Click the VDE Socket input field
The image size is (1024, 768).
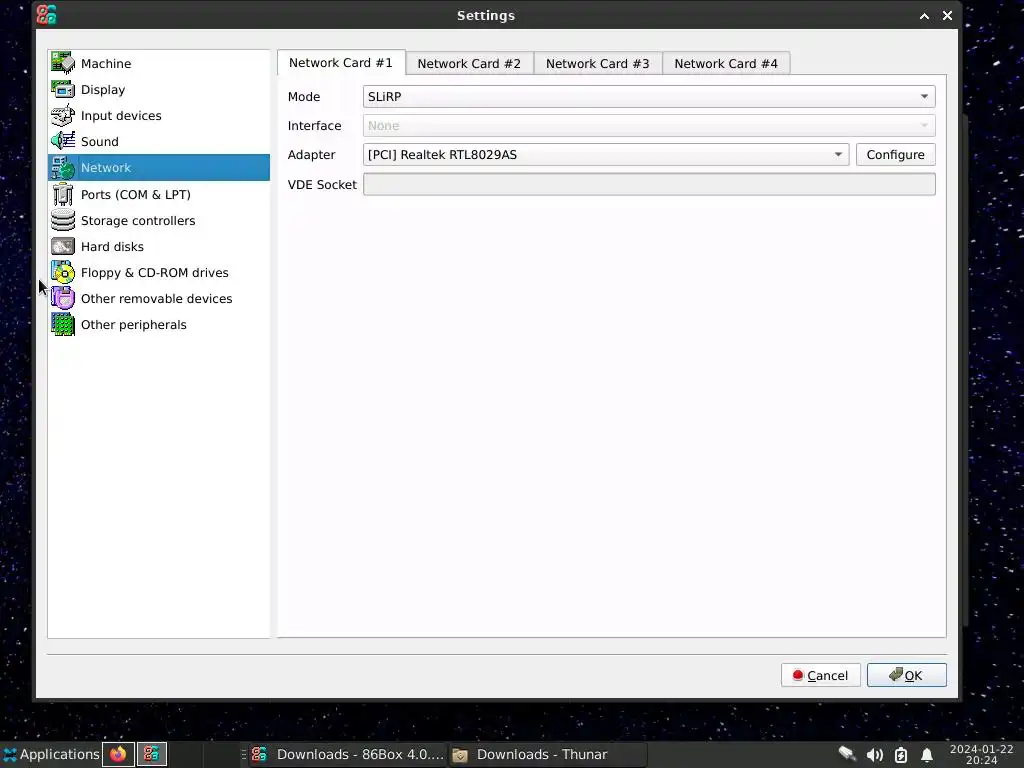point(648,185)
